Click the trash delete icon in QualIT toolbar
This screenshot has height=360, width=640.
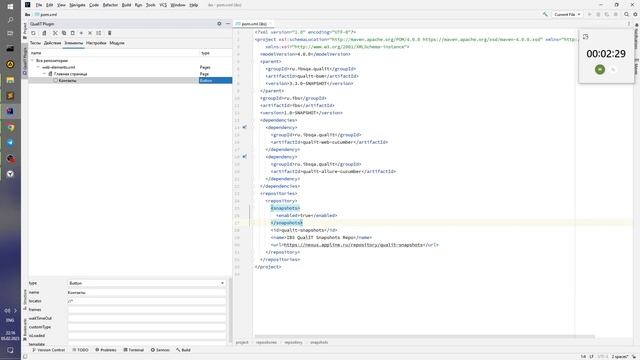click(x=109, y=33)
